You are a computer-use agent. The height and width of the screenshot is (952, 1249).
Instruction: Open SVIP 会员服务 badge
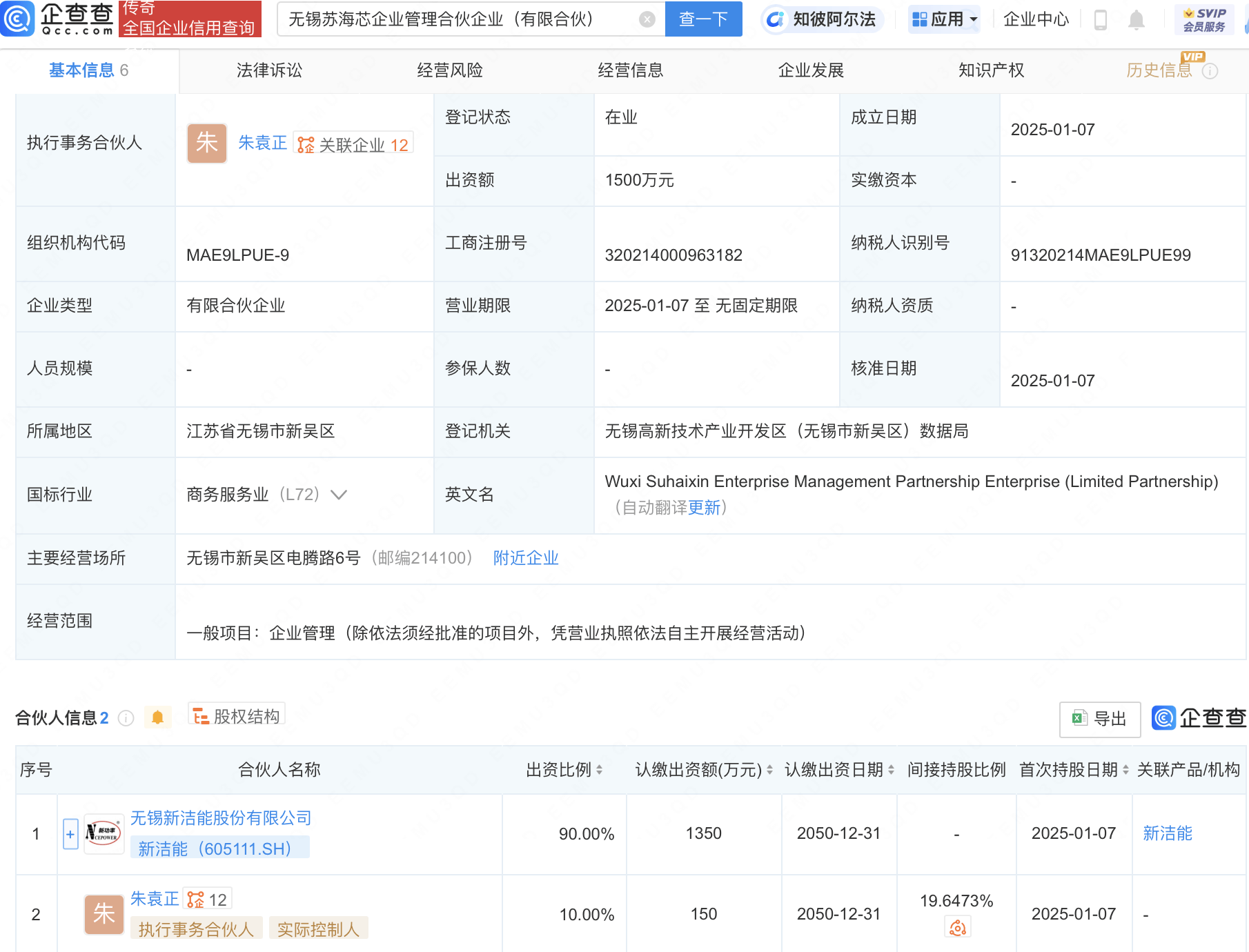click(1204, 19)
